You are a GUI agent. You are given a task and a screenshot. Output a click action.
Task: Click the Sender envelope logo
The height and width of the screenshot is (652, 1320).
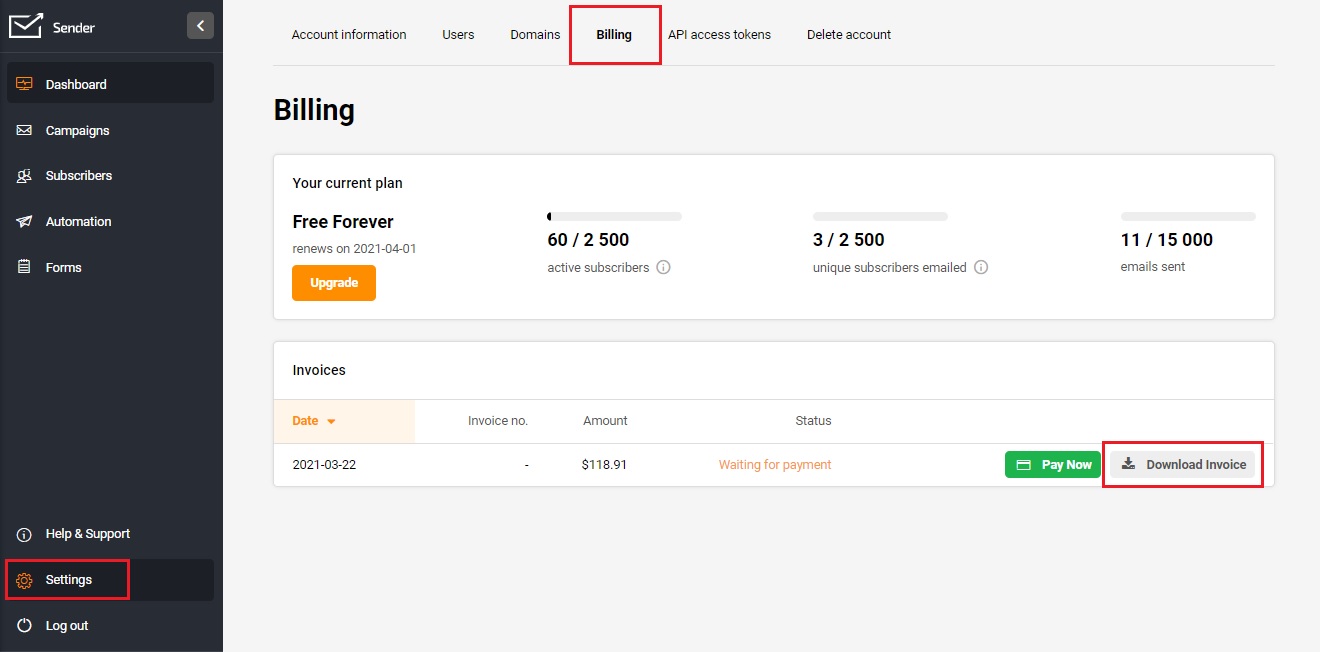tap(26, 26)
